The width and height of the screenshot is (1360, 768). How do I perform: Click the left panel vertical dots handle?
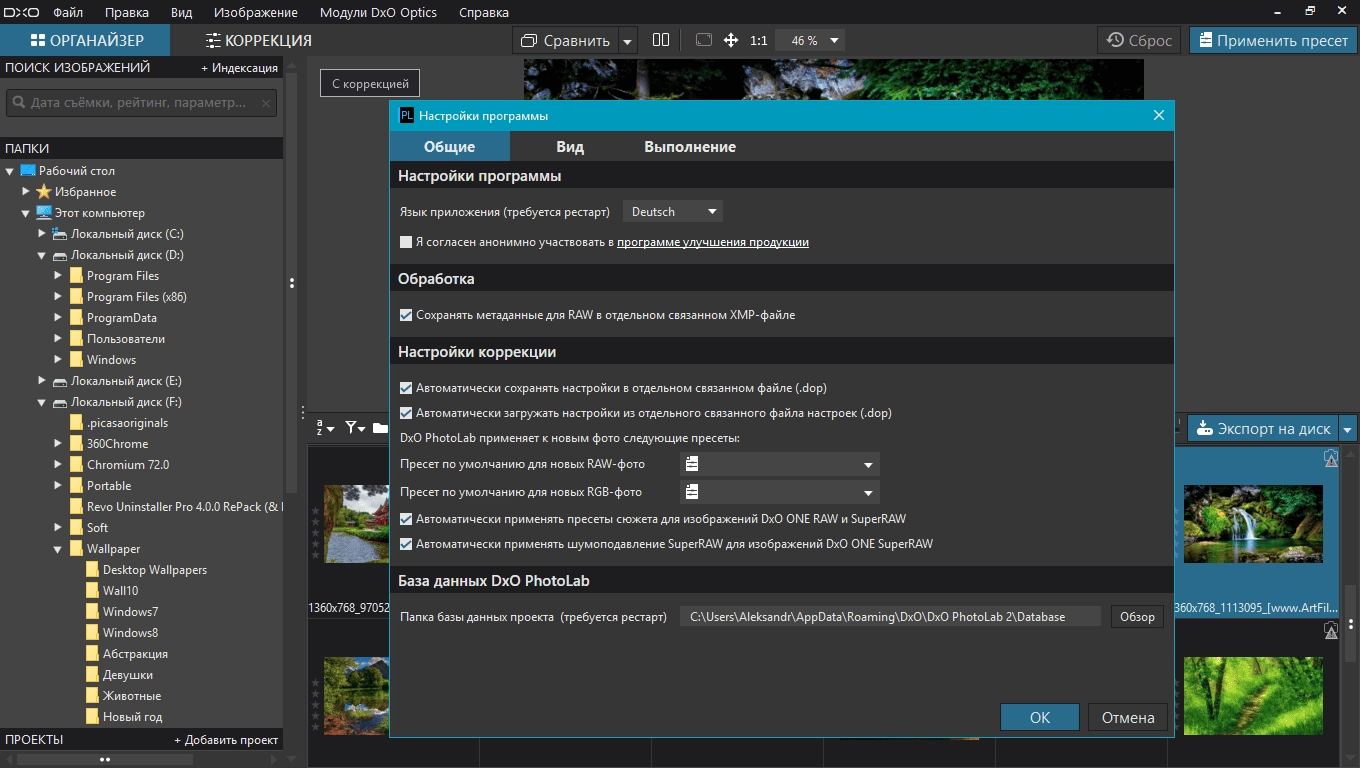click(x=292, y=283)
